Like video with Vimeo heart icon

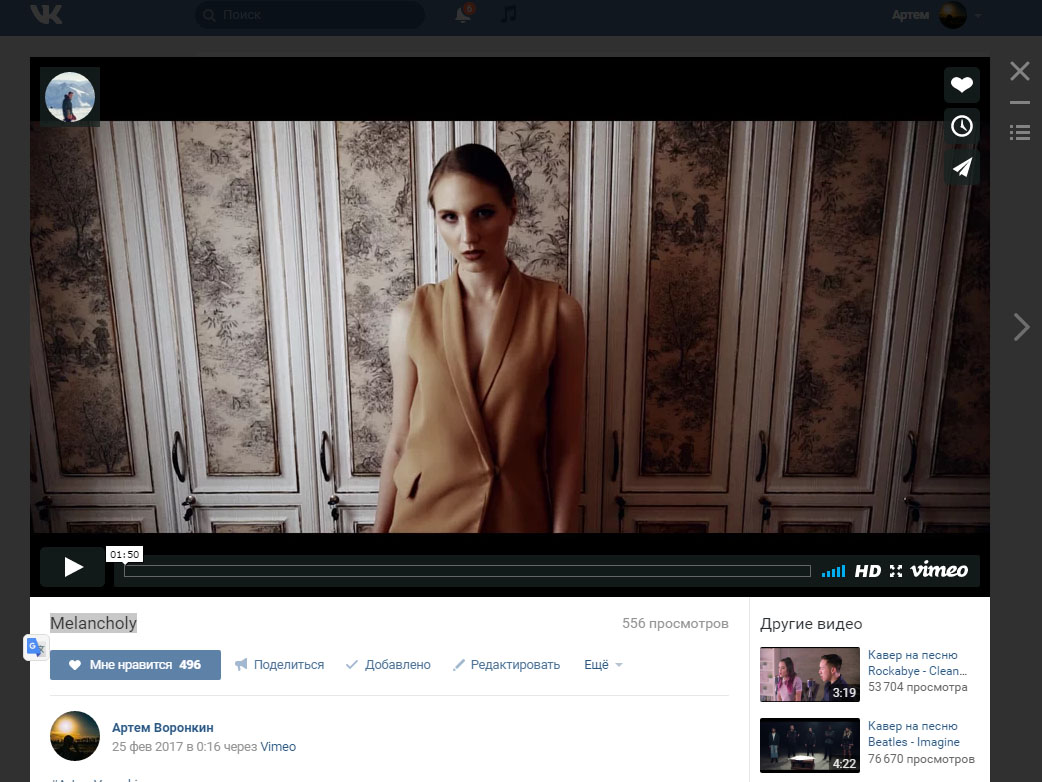962,84
